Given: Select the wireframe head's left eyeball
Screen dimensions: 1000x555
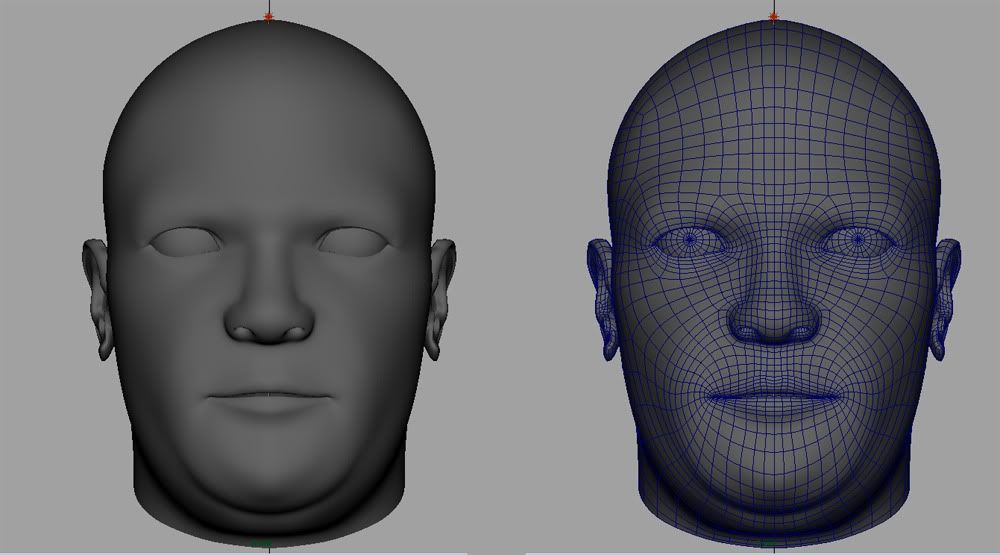Looking at the screenshot, I should pyautogui.click(x=690, y=240).
